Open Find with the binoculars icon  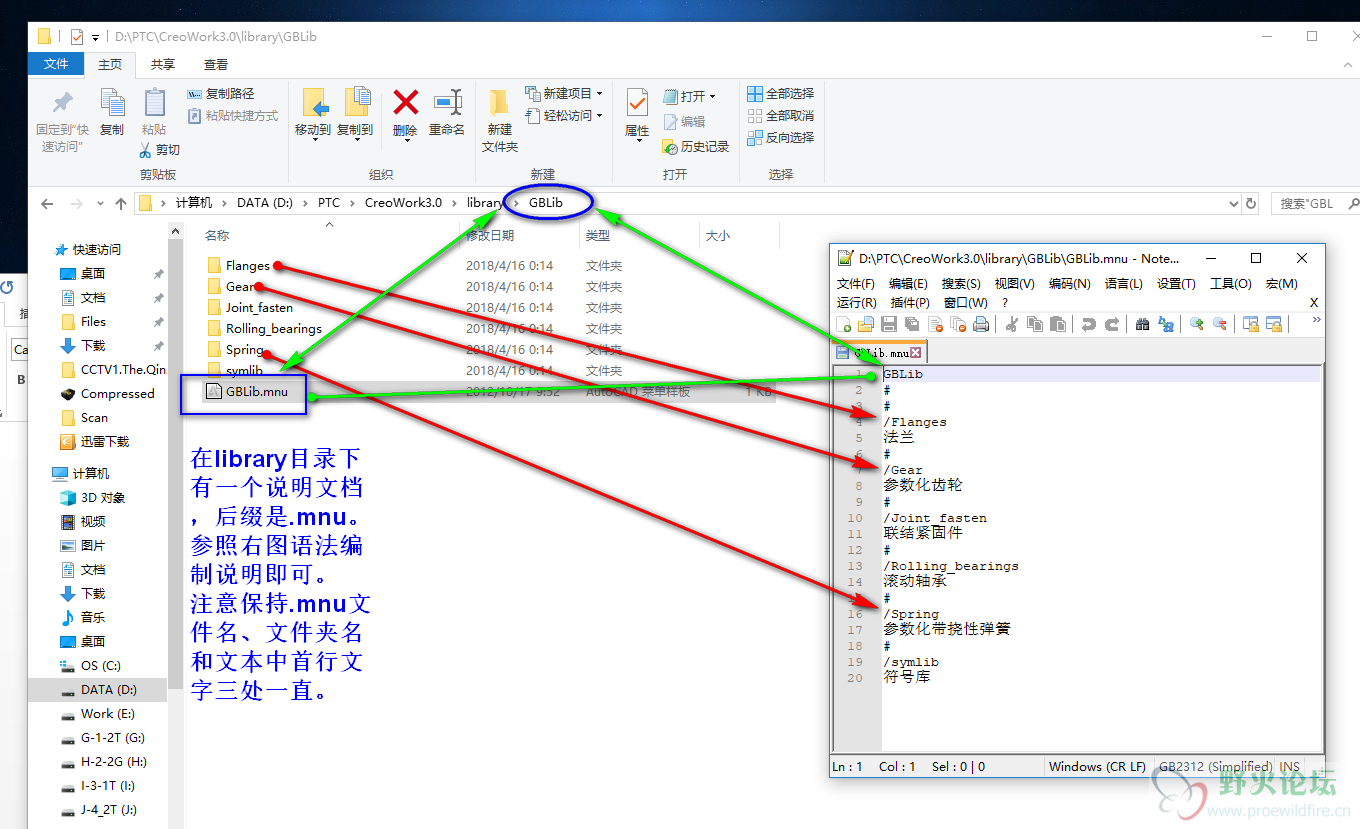coord(1143,324)
